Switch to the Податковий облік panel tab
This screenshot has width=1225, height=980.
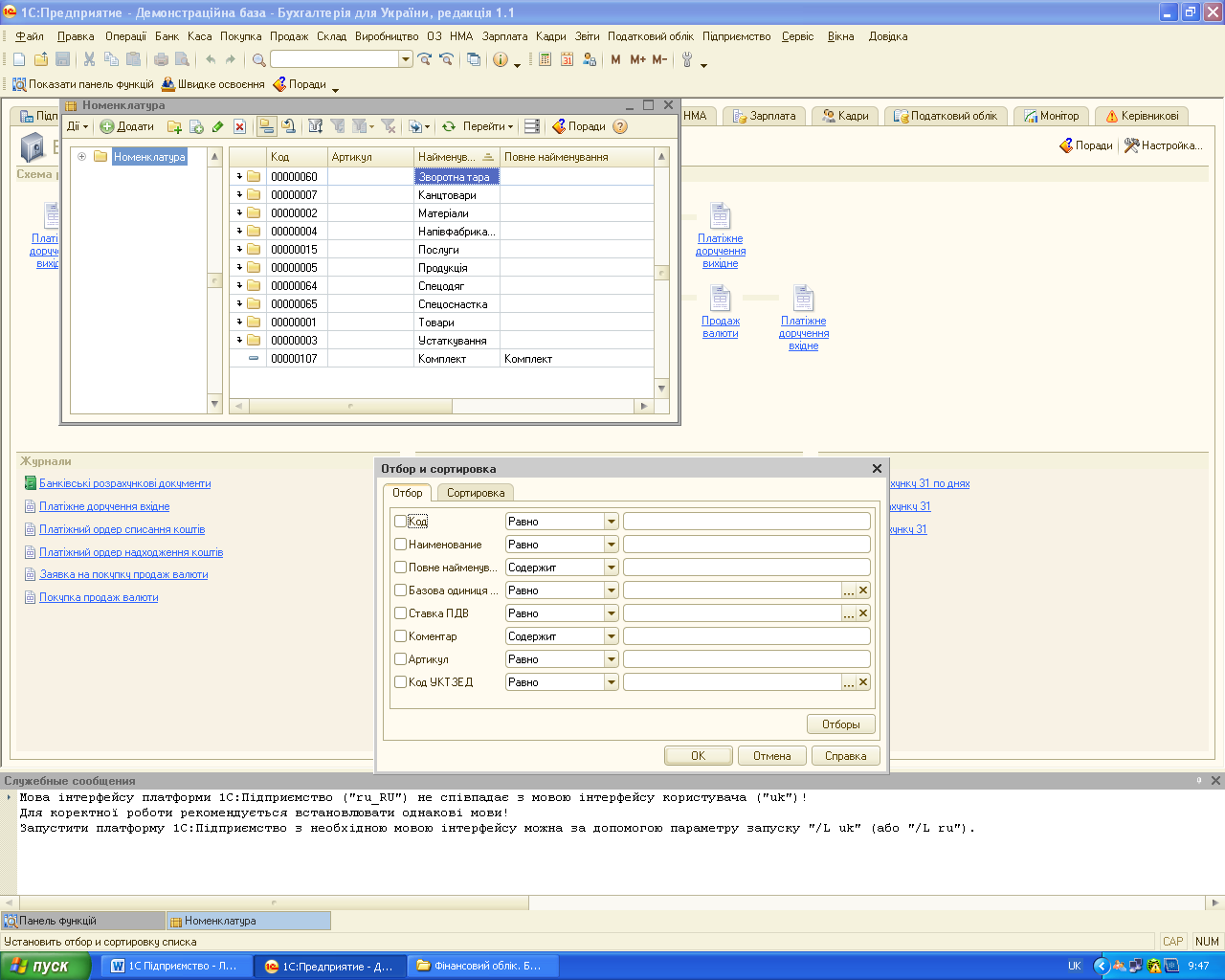(x=946, y=116)
